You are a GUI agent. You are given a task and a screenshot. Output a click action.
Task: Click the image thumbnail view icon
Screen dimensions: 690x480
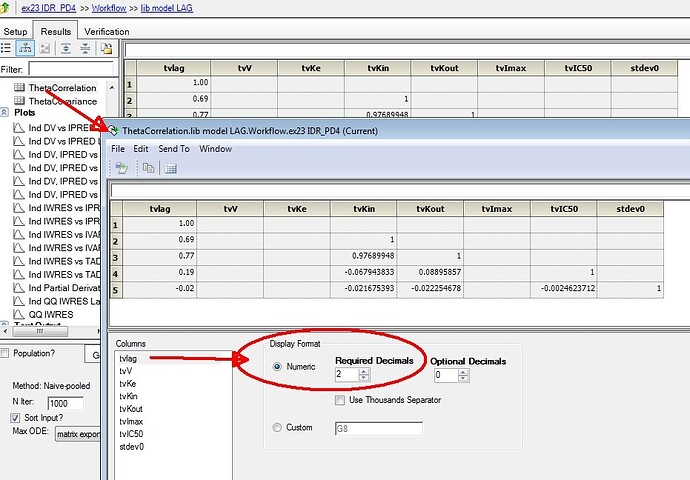click(44, 48)
